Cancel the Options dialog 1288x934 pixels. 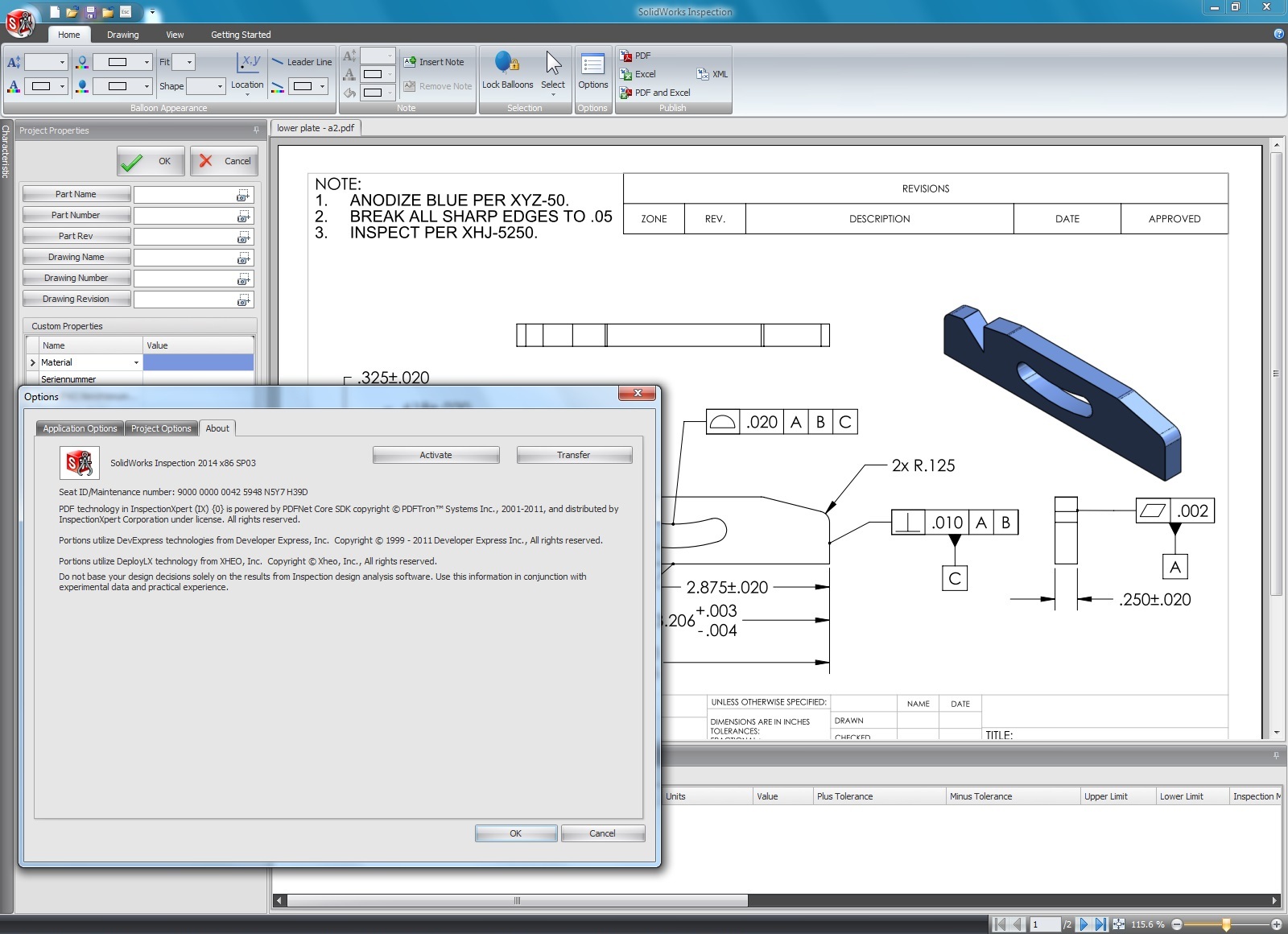point(602,833)
